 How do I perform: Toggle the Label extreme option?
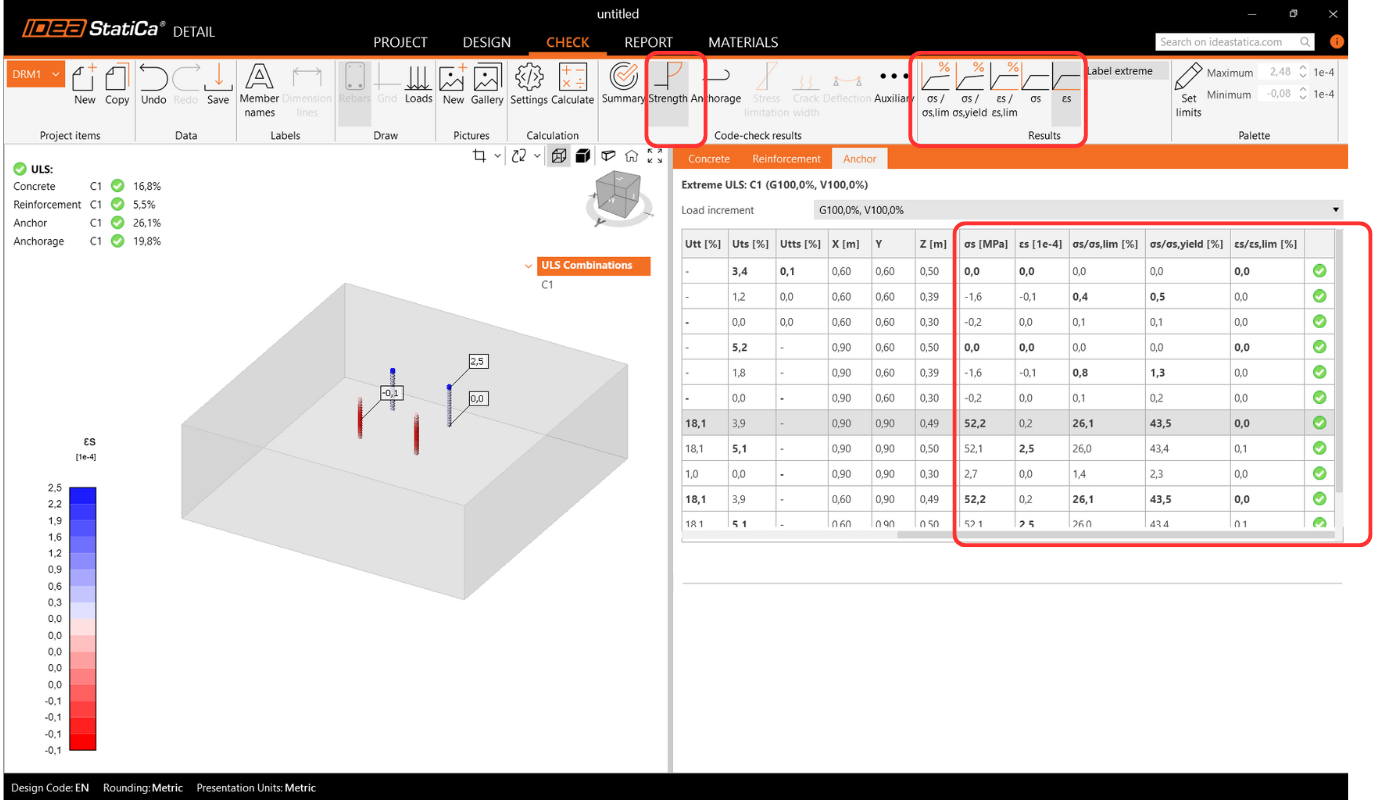pos(1120,71)
